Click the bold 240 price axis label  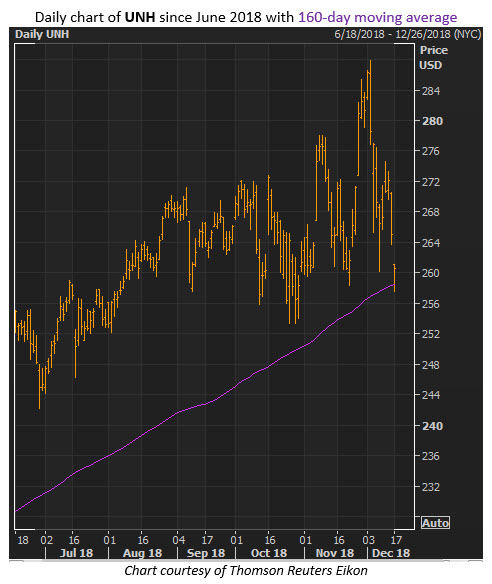click(432, 426)
